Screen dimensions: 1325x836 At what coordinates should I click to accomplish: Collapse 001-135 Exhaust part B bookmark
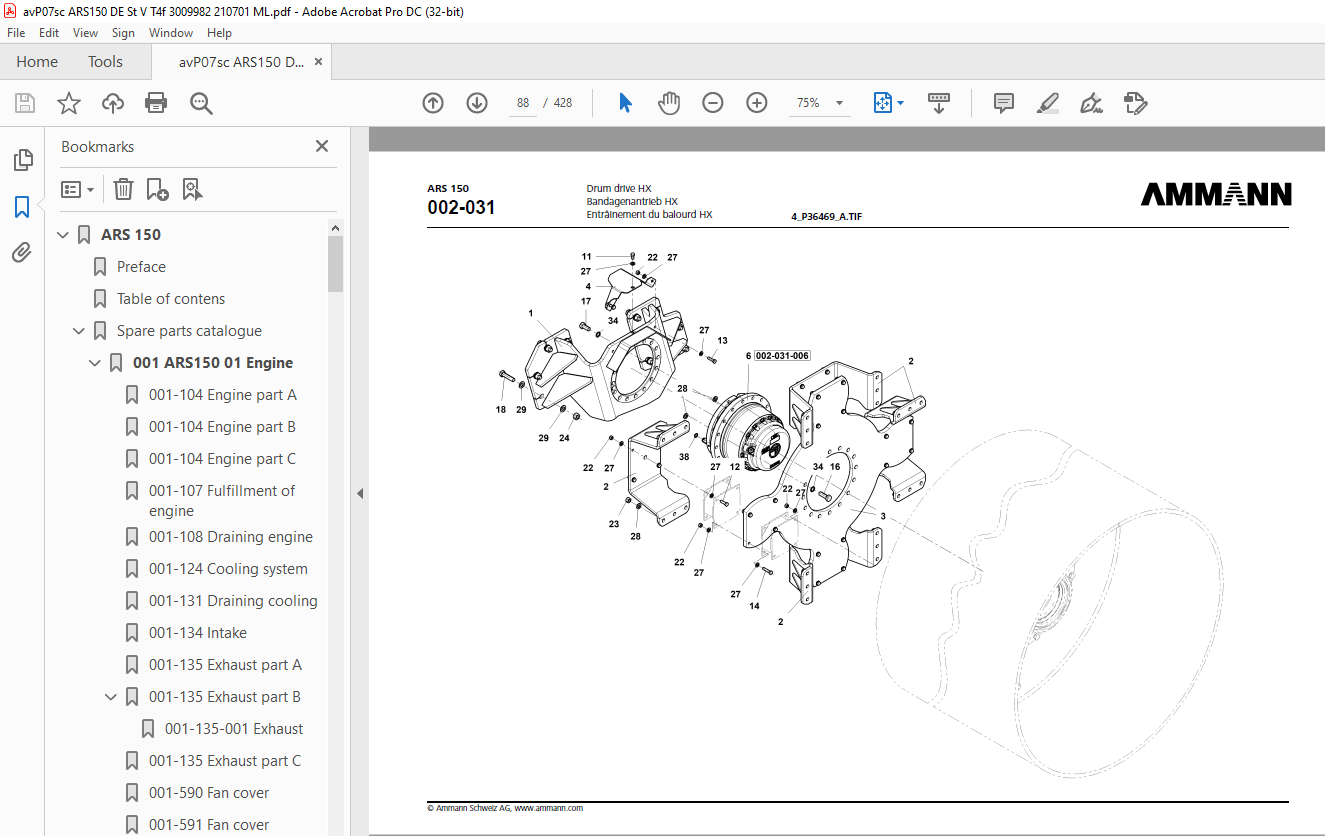tap(111, 697)
